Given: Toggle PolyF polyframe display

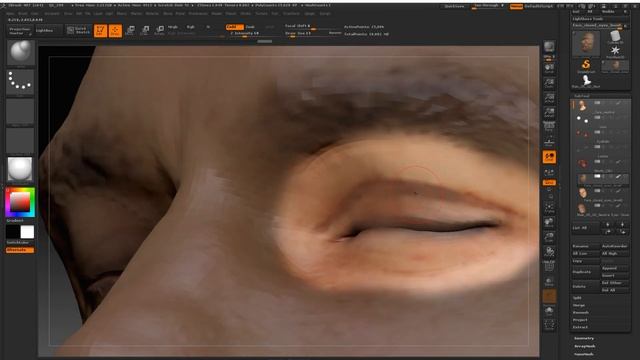Looking at the screenshot, I should click(x=549, y=266).
